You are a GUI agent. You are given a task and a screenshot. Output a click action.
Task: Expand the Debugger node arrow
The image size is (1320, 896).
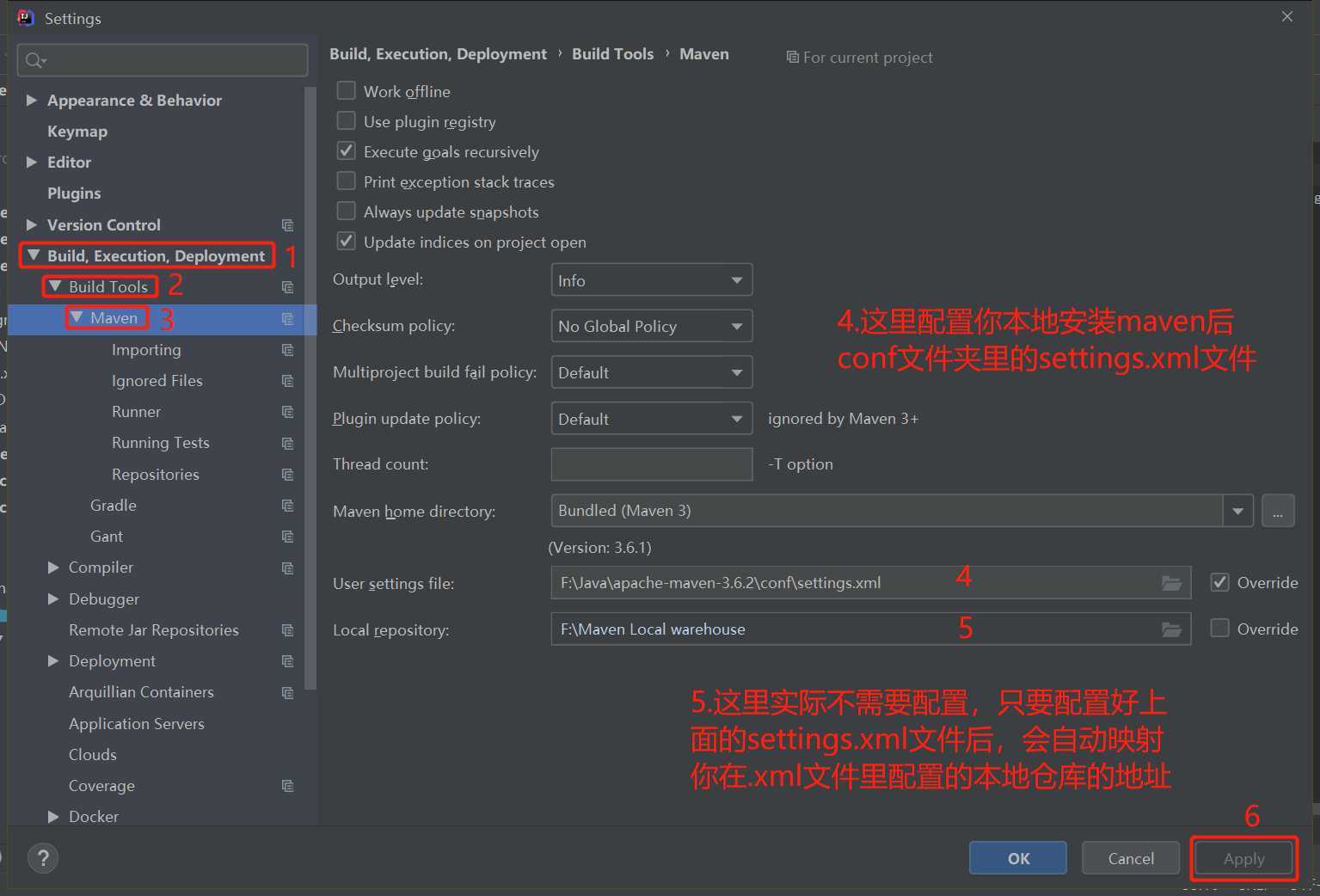click(x=53, y=598)
